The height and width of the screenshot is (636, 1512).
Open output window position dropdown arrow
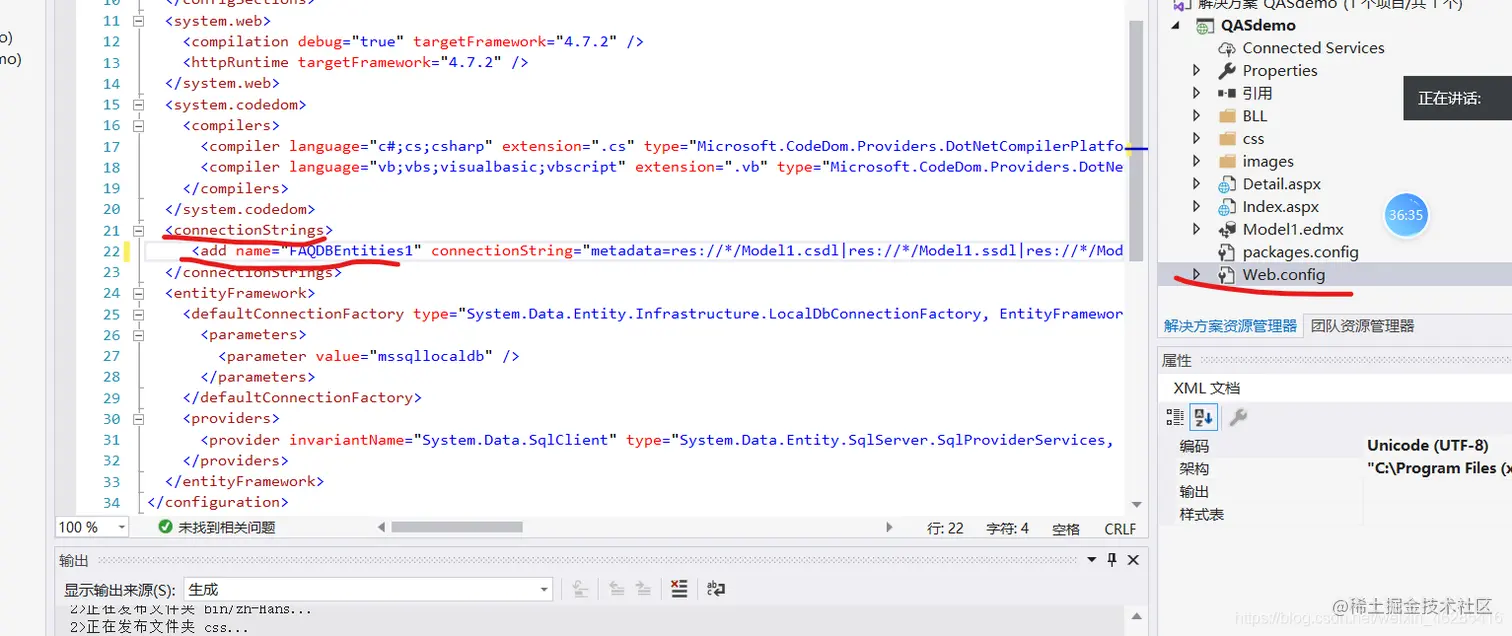click(x=1091, y=561)
